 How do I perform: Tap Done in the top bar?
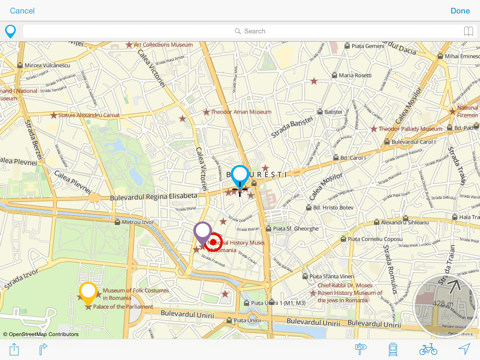click(x=460, y=11)
